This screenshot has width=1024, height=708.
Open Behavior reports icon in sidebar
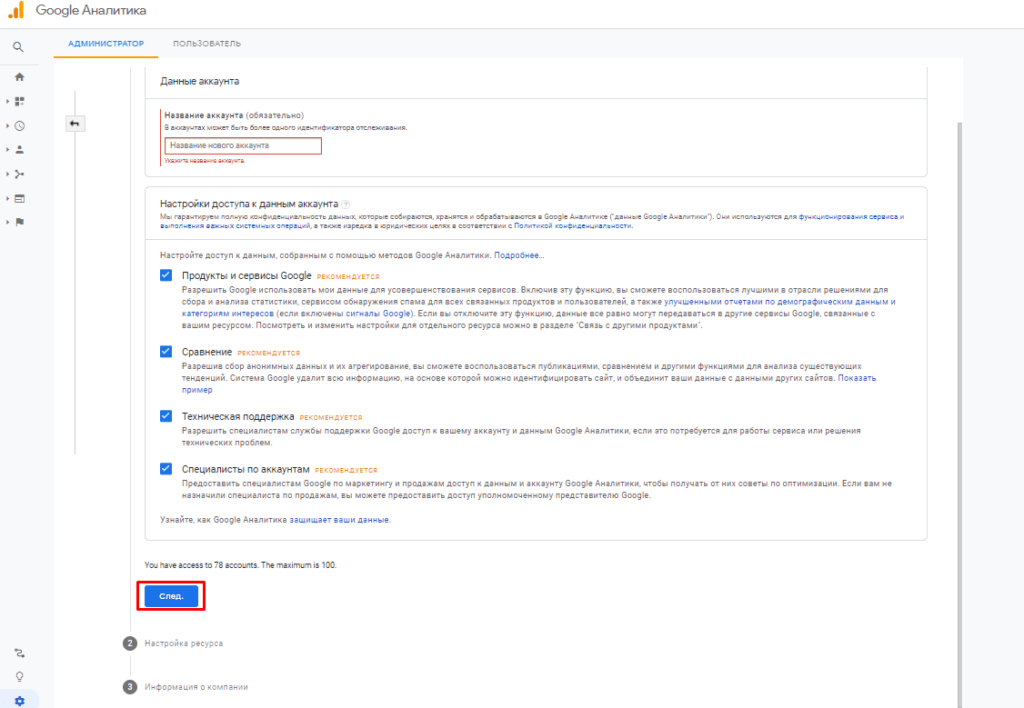20,198
